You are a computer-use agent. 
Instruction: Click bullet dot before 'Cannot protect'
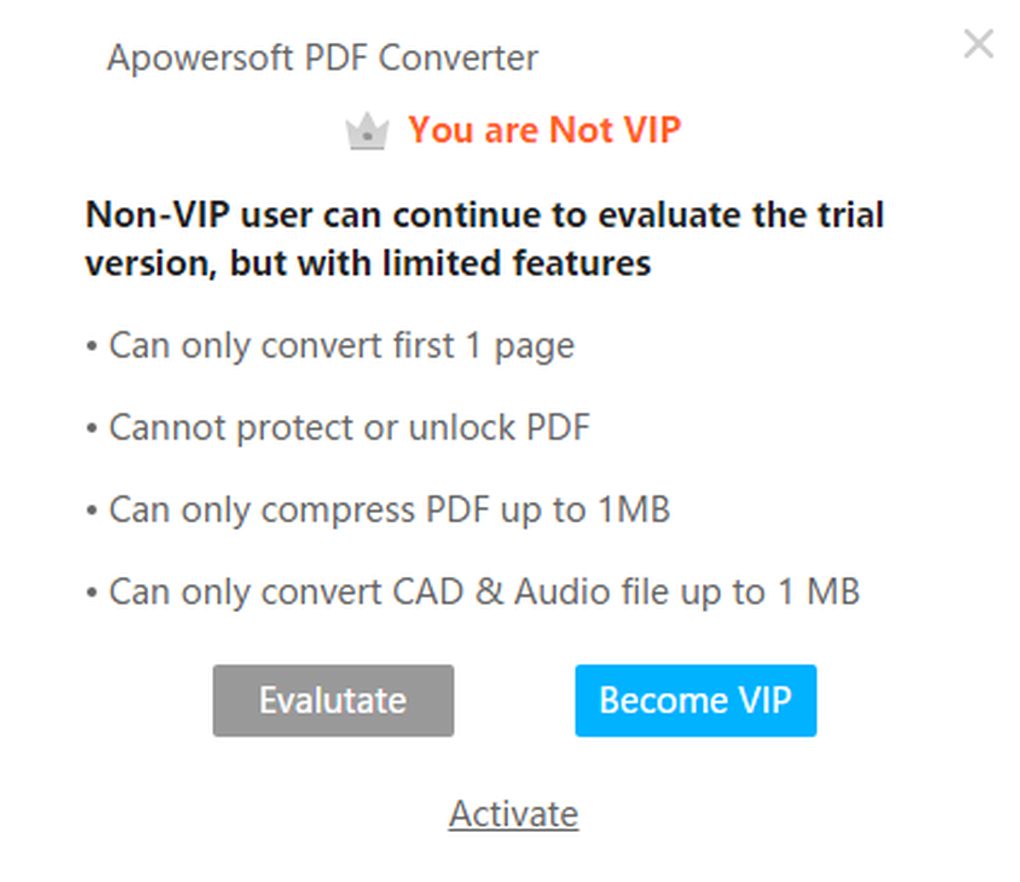pyautogui.click(x=92, y=429)
